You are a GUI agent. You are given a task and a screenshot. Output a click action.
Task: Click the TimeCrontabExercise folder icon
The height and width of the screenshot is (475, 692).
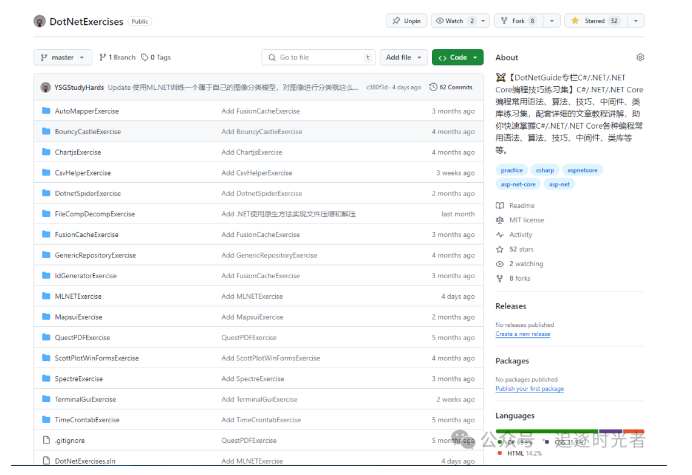pyautogui.click(x=46, y=419)
